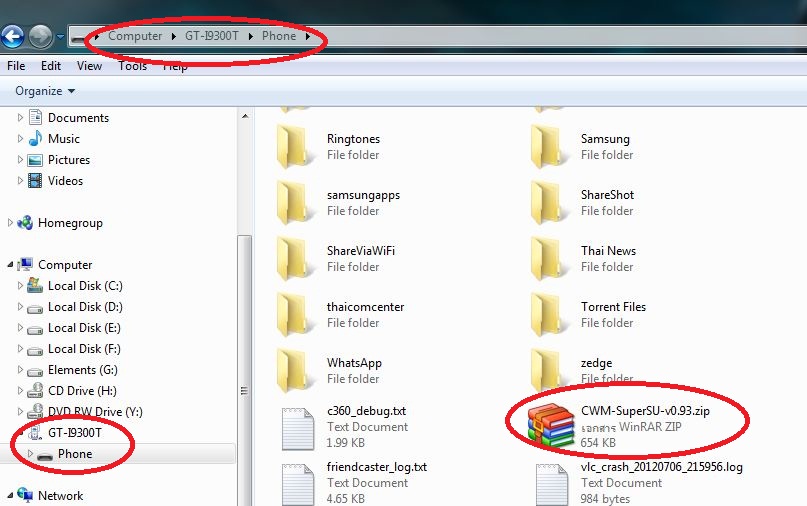Select Computer in the address bar

click(135, 36)
